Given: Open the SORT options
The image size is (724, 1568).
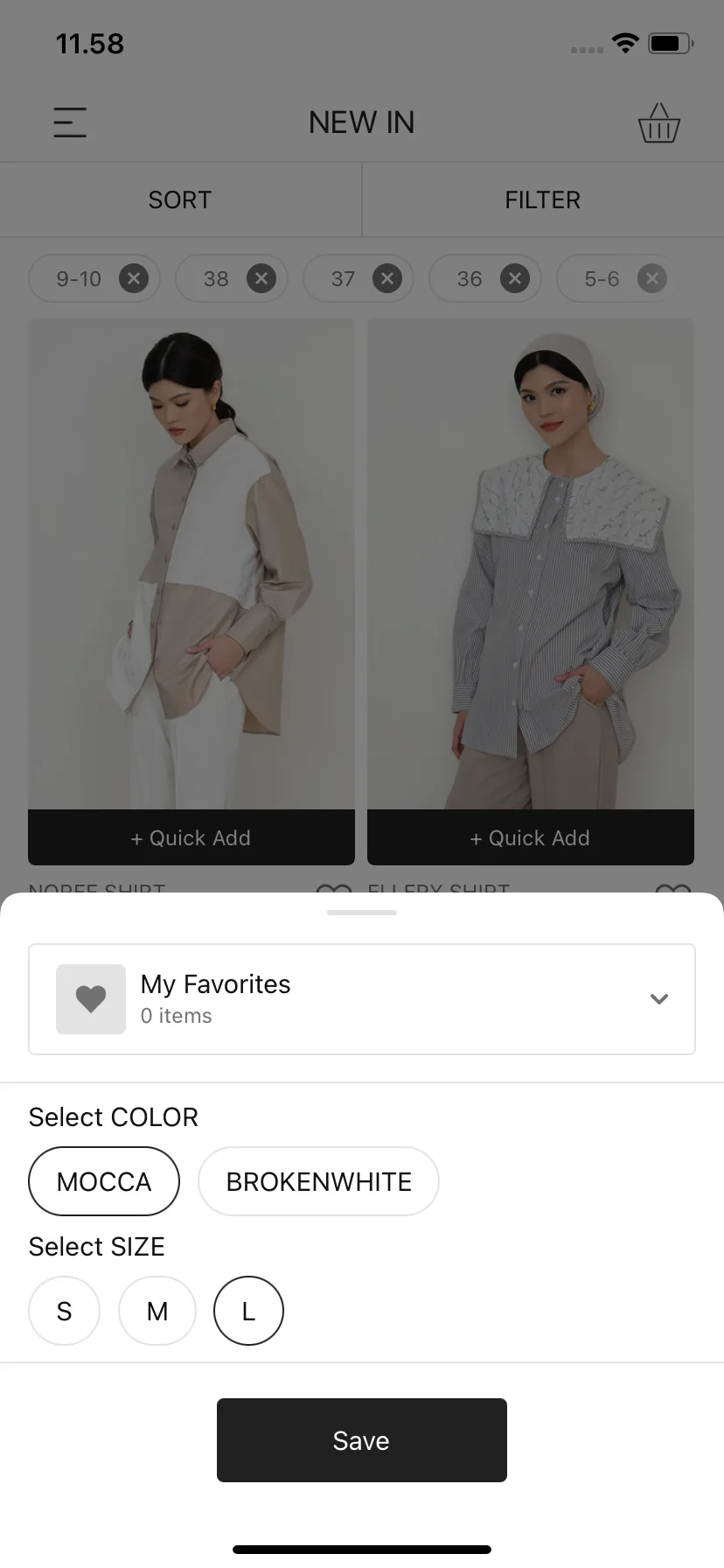Looking at the screenshot, I should tap(180, 199).
